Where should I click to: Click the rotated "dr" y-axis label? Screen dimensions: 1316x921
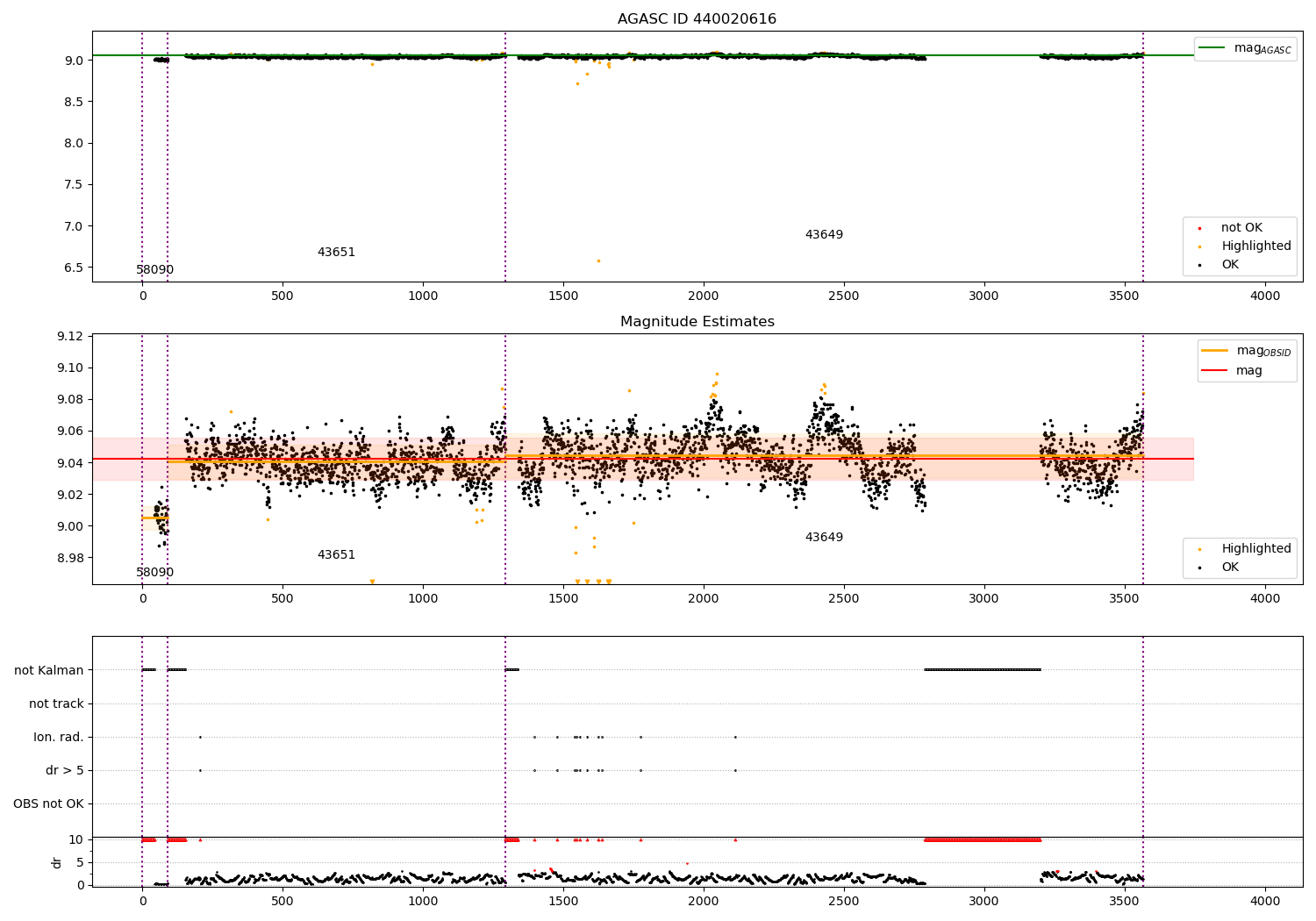(x=57, y=862)
